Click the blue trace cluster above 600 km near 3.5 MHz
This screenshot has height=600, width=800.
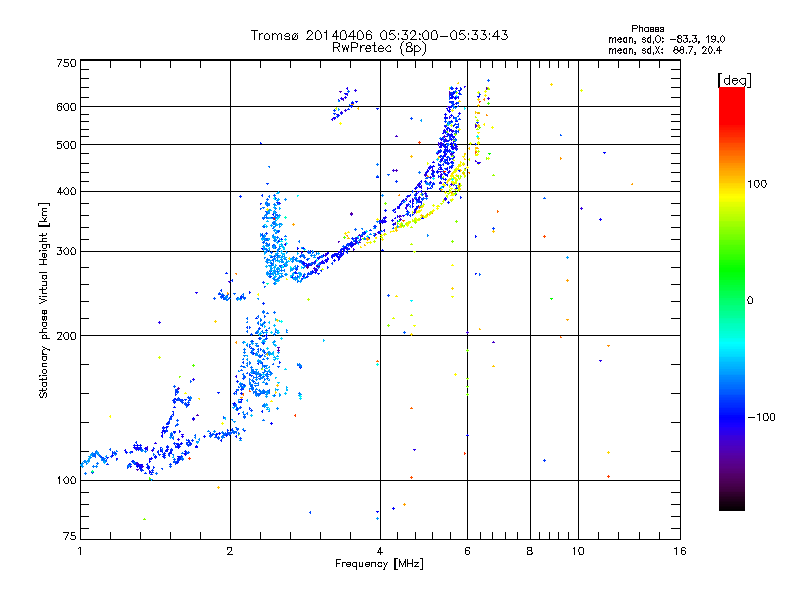[344, 105]
